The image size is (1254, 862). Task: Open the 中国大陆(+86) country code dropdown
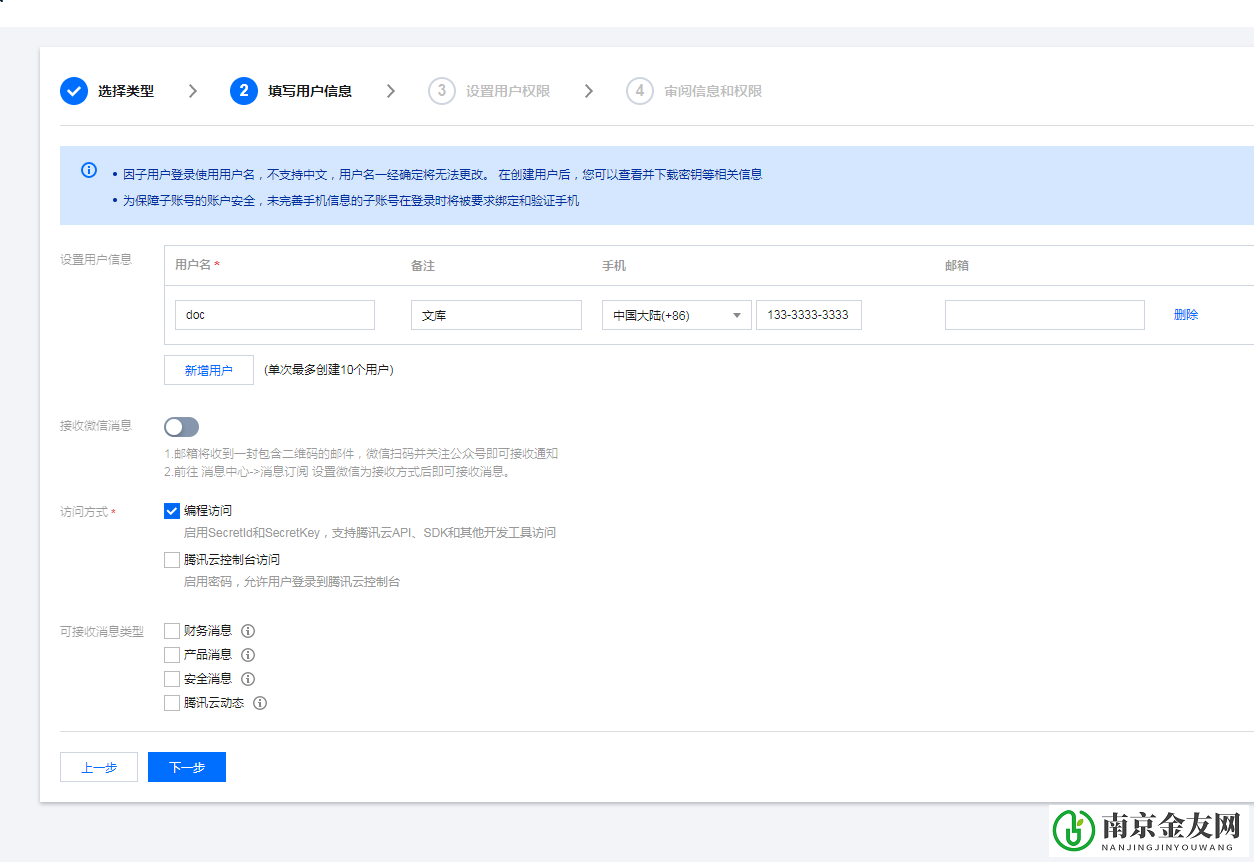(x=676, y=314)
